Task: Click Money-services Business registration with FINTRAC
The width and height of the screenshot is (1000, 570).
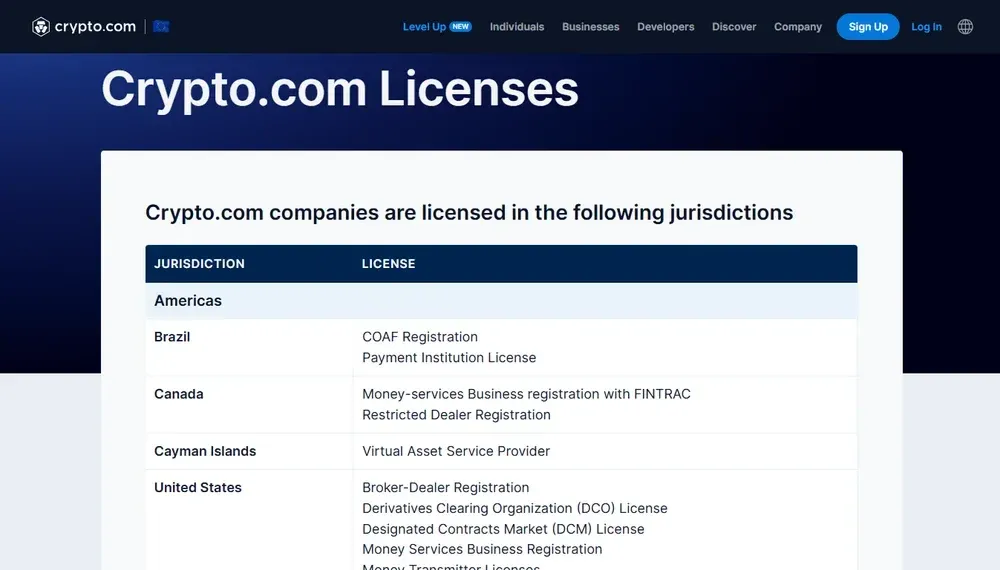Action: click(x=526, y=394)
